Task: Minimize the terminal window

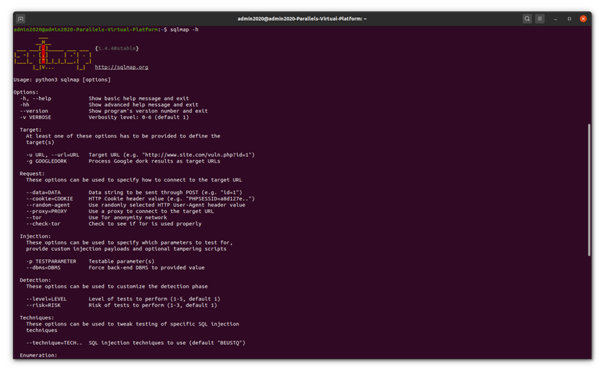Action: (555, 19)
